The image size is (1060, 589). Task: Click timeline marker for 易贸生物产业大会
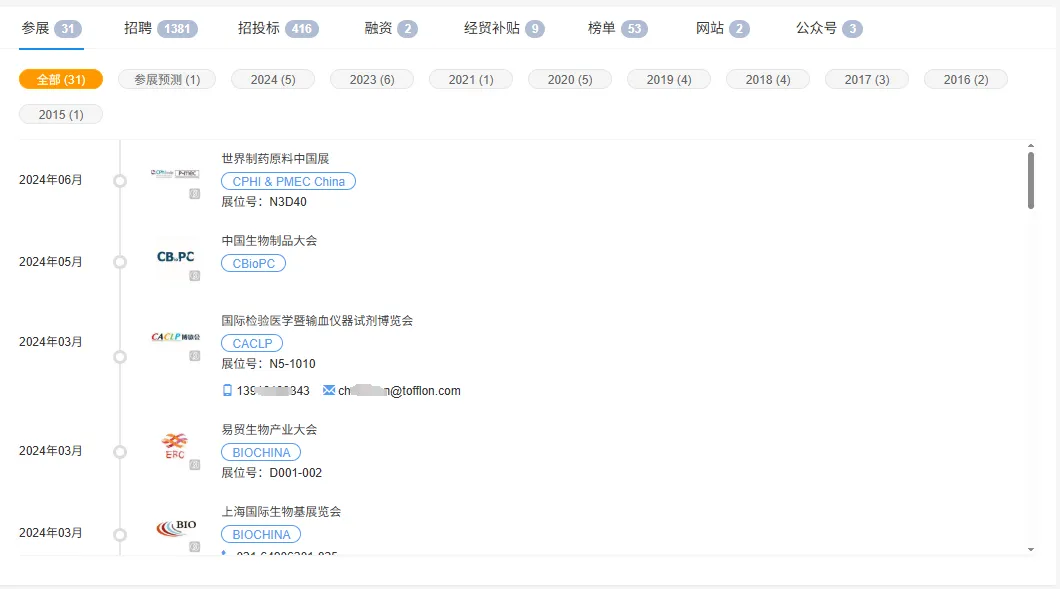(x=120, y=452)
